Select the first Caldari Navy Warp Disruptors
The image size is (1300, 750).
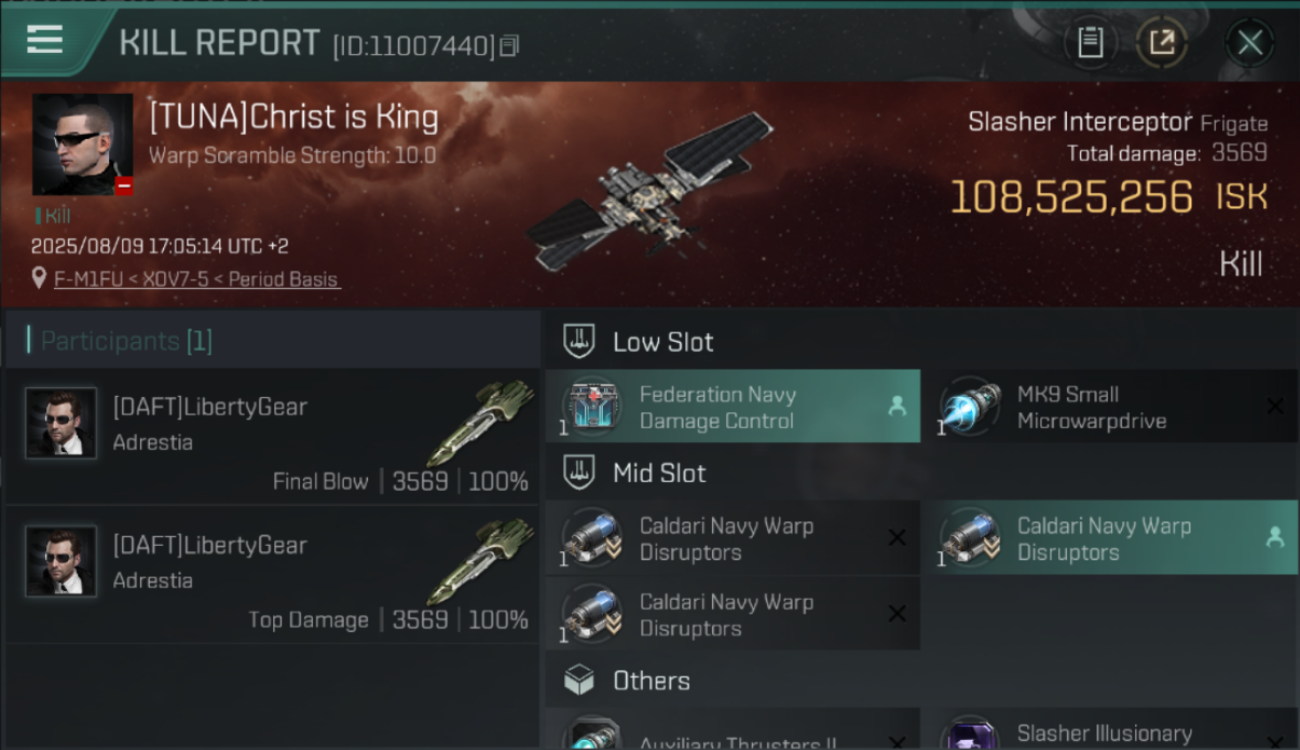733,538
